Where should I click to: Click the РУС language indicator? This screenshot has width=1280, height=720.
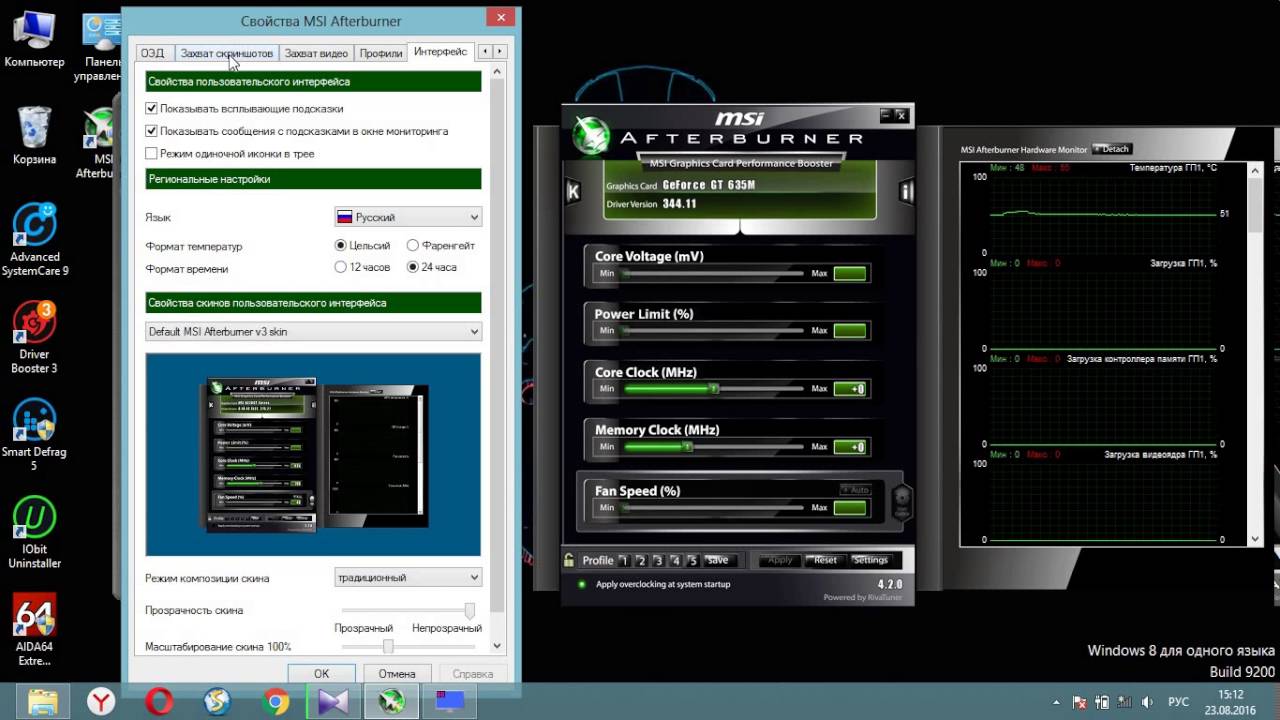point(1179,702)
